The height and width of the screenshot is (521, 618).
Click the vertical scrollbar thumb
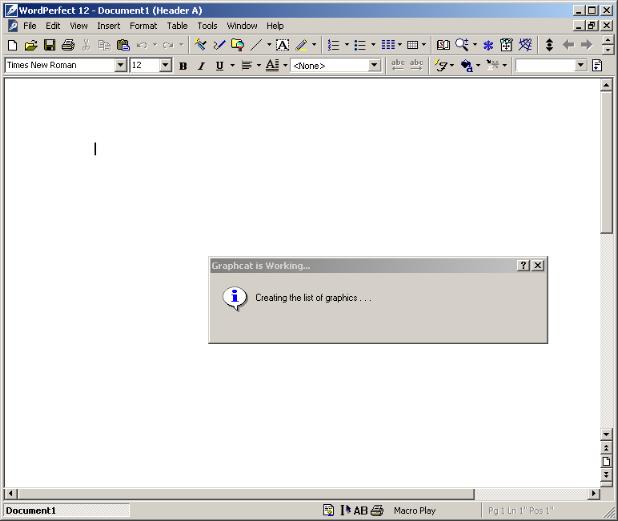point(606,163)
